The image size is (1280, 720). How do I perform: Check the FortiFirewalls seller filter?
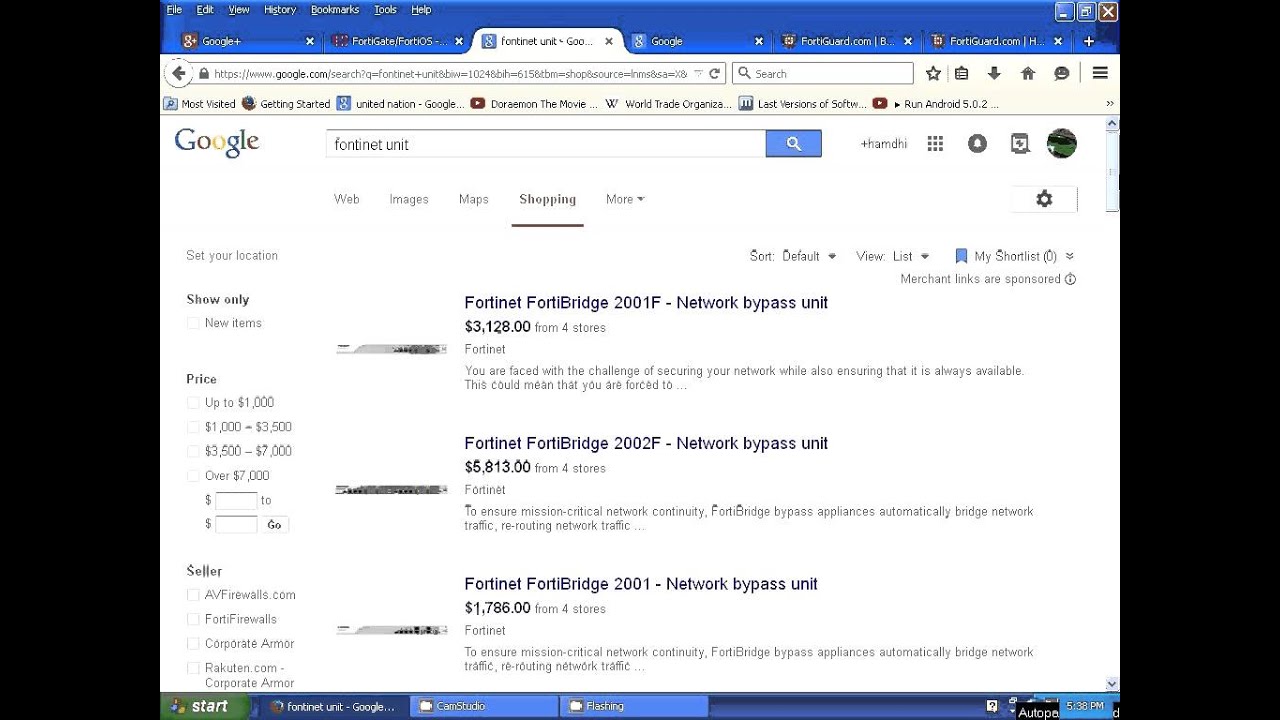tap(193, 619)
